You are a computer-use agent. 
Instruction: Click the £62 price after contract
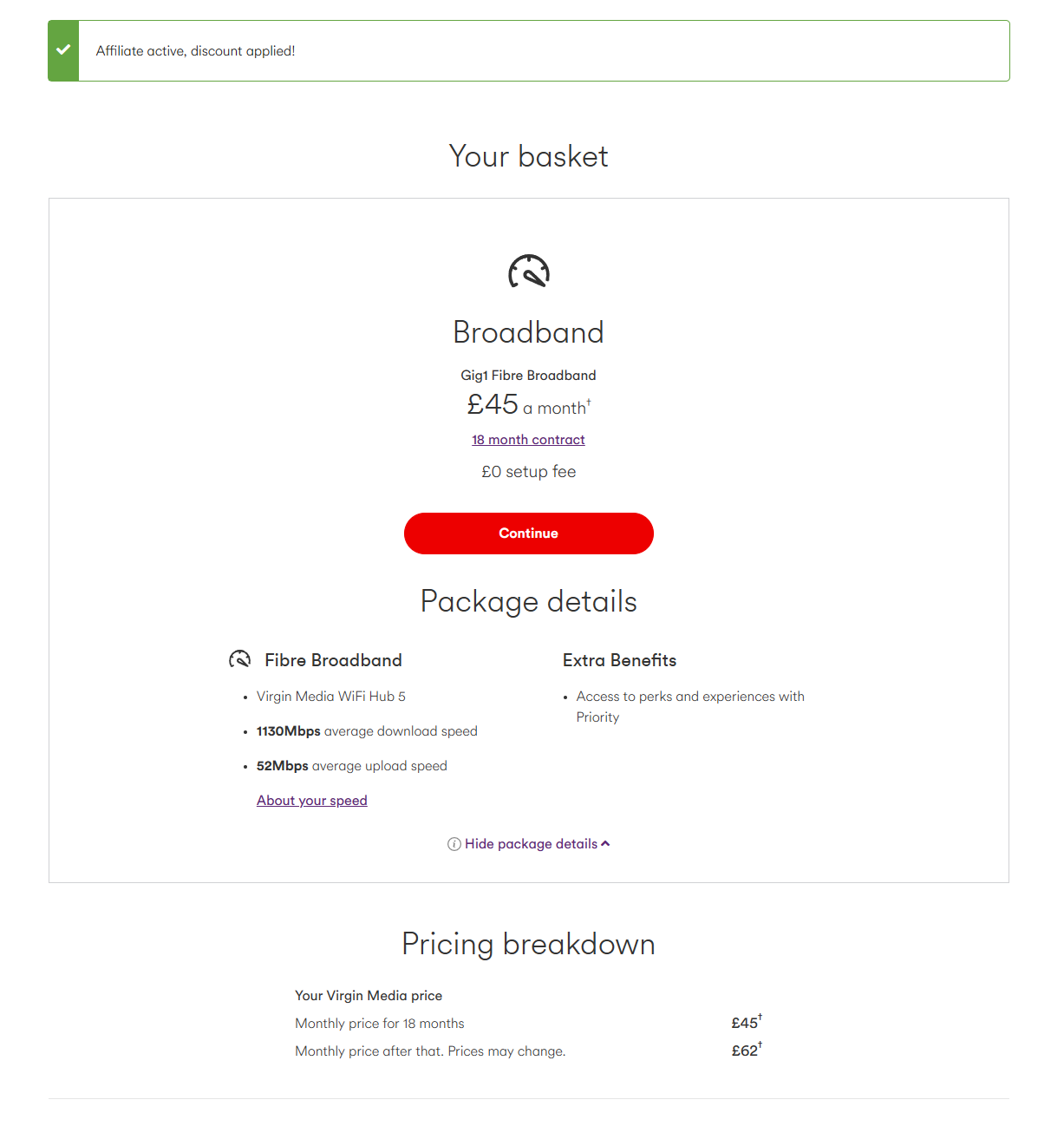coord(746,1051)
